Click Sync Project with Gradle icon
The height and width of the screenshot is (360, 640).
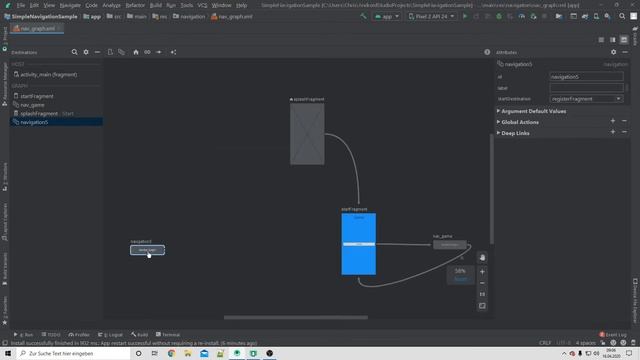(x=585, y=16)
